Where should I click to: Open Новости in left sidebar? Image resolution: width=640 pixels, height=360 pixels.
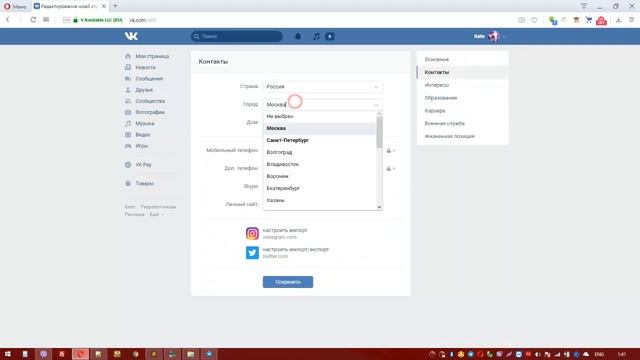click(x=145, y=67)
